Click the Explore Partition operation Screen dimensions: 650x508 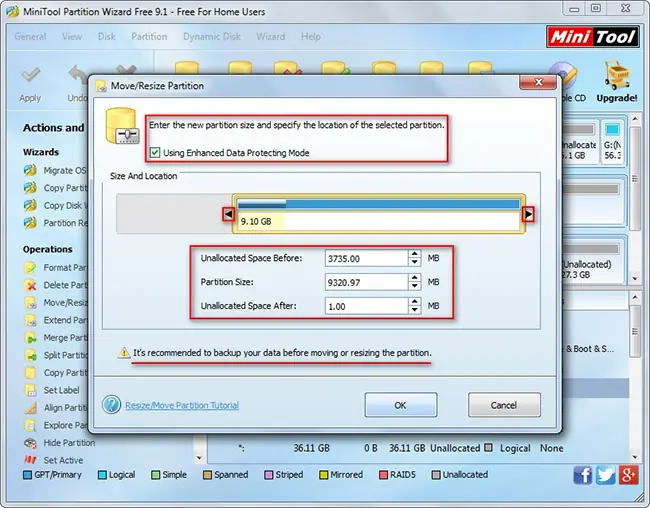click(55, 425)
